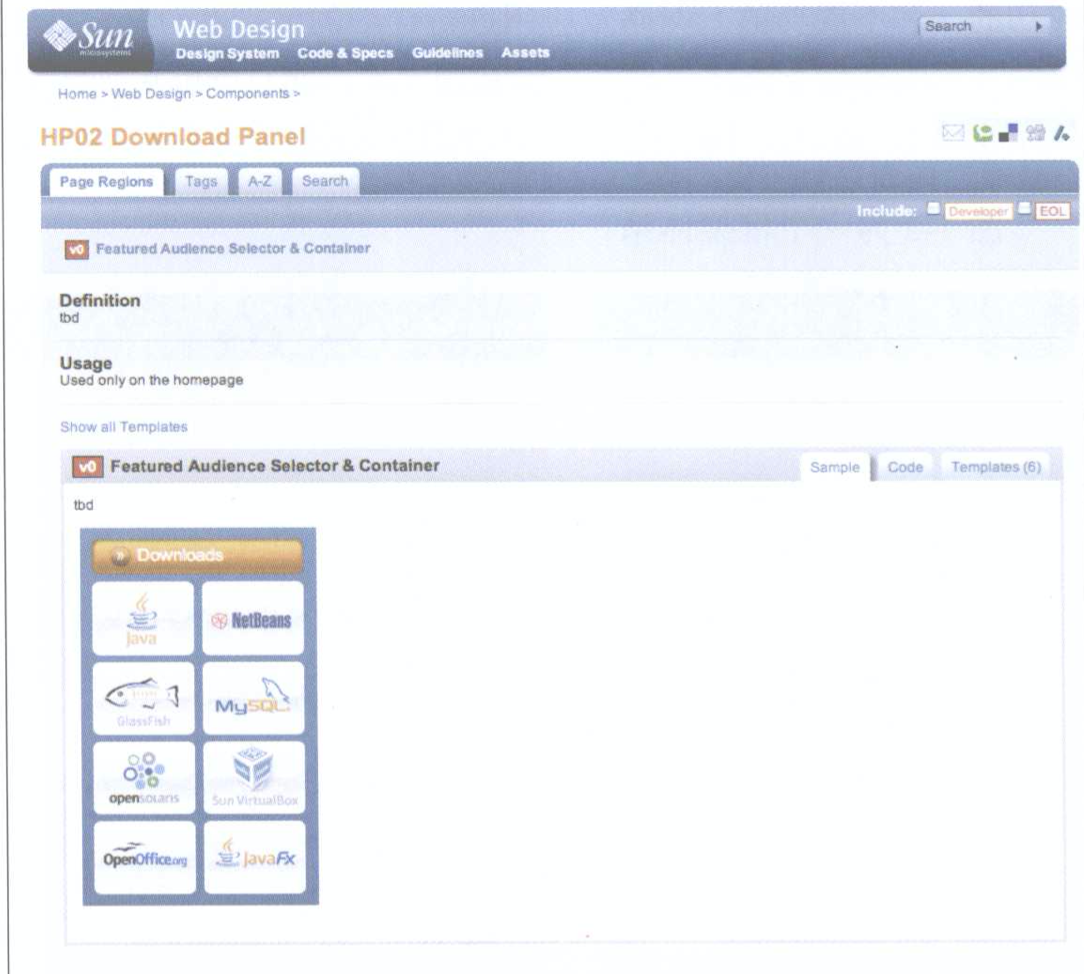Viewport: 1084px width, 974px height.
Task: Select the Sample tab
Action: click(x=835, y=467)
